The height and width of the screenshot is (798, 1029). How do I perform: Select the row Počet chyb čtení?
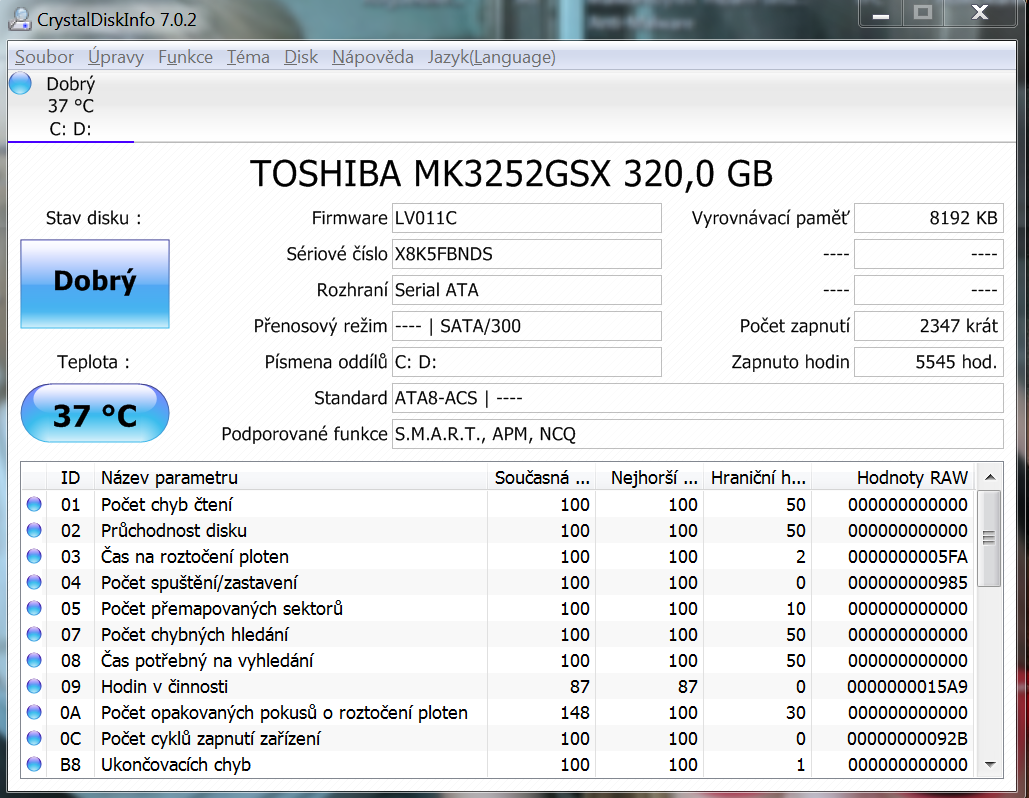click(x=498, y=504)
